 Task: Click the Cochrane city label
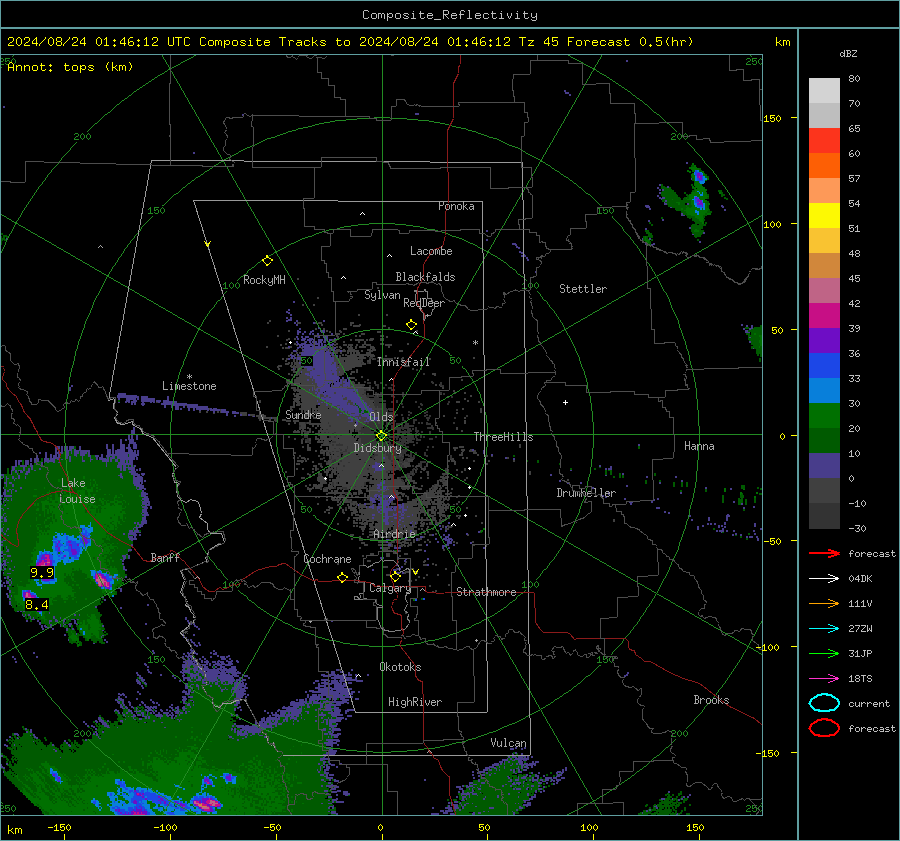[x=327, y=559]
